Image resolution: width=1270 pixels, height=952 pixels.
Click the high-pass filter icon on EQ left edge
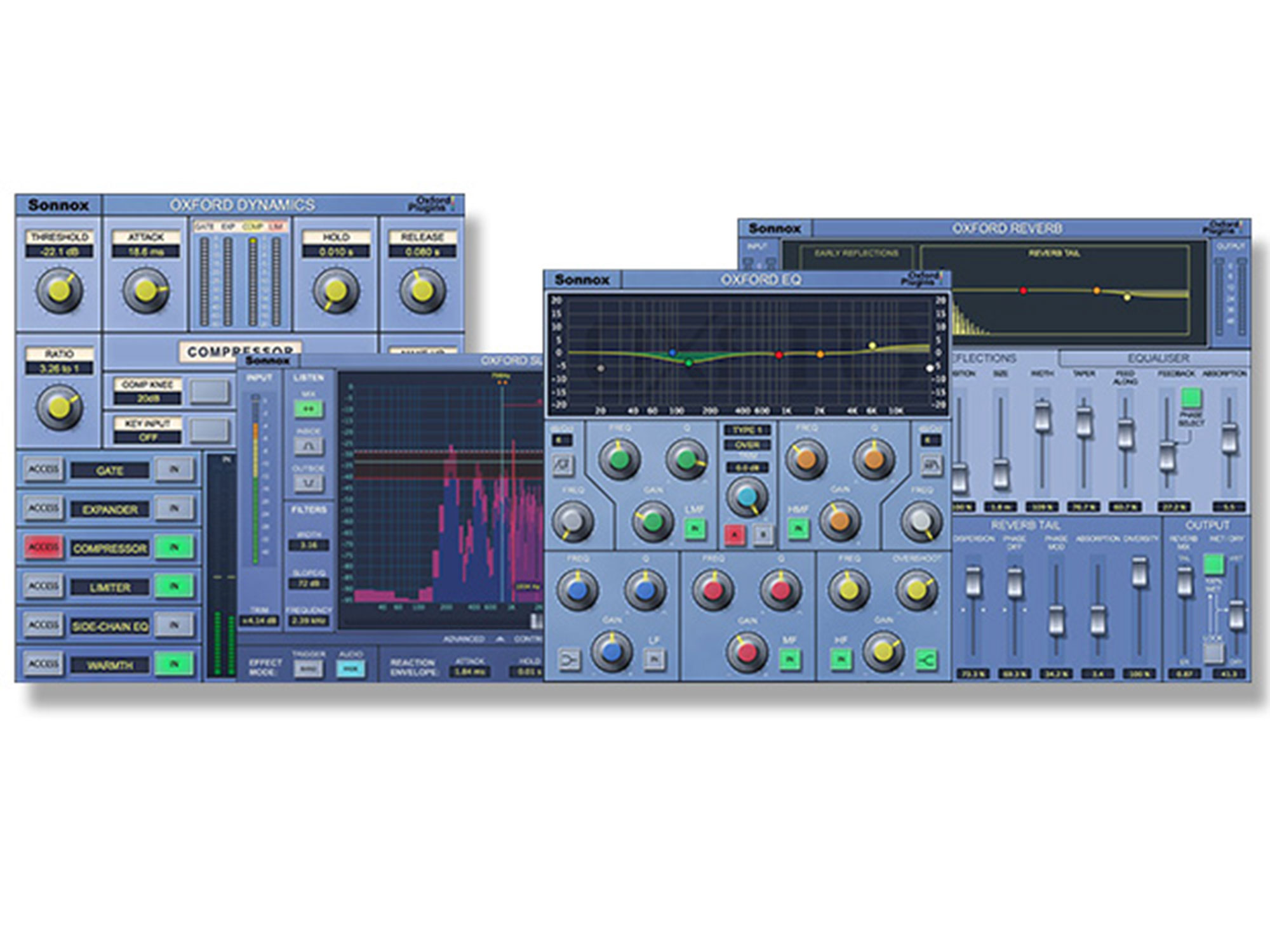[563, 465]
